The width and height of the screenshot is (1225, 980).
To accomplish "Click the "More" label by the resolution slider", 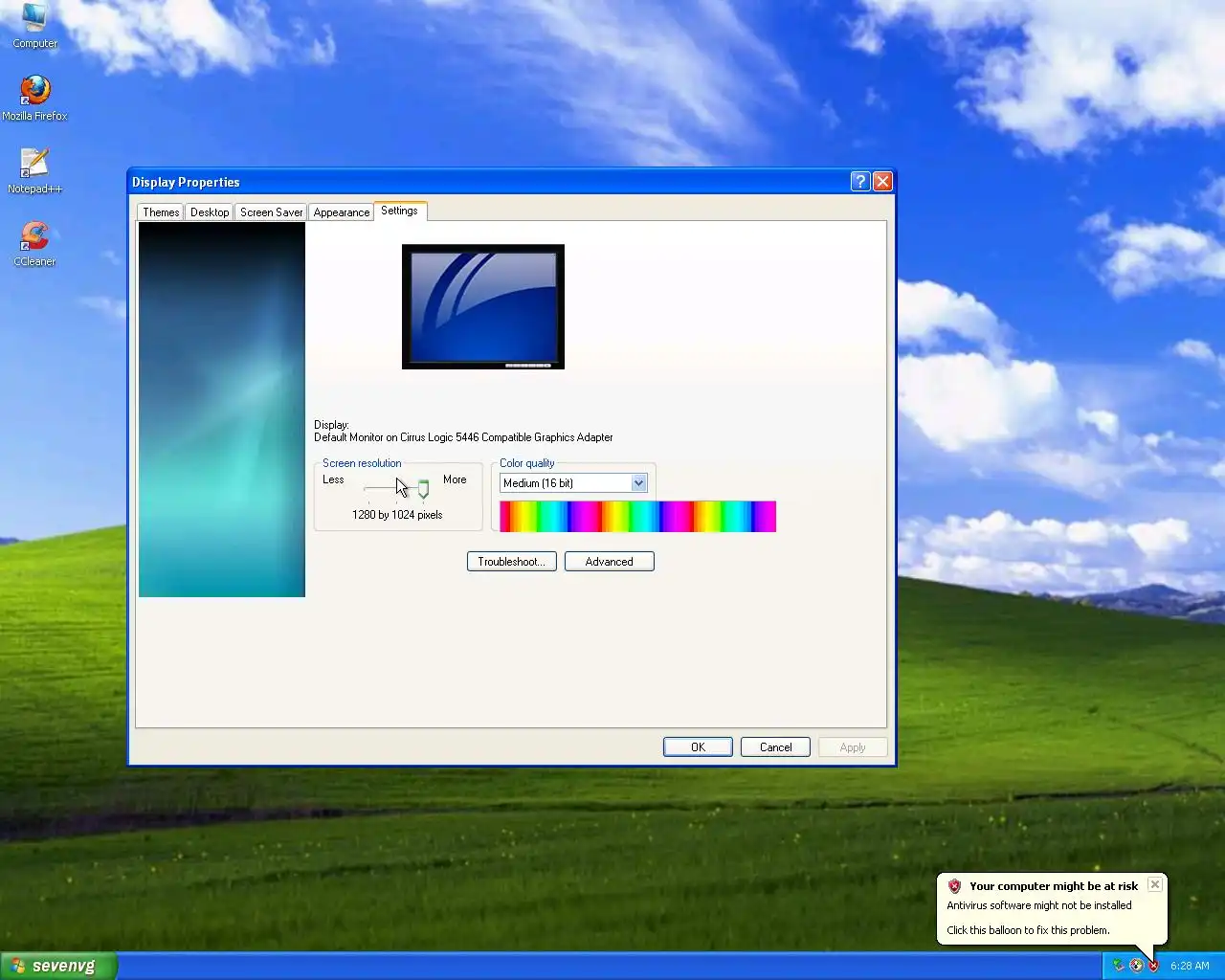I will point(455,479).
